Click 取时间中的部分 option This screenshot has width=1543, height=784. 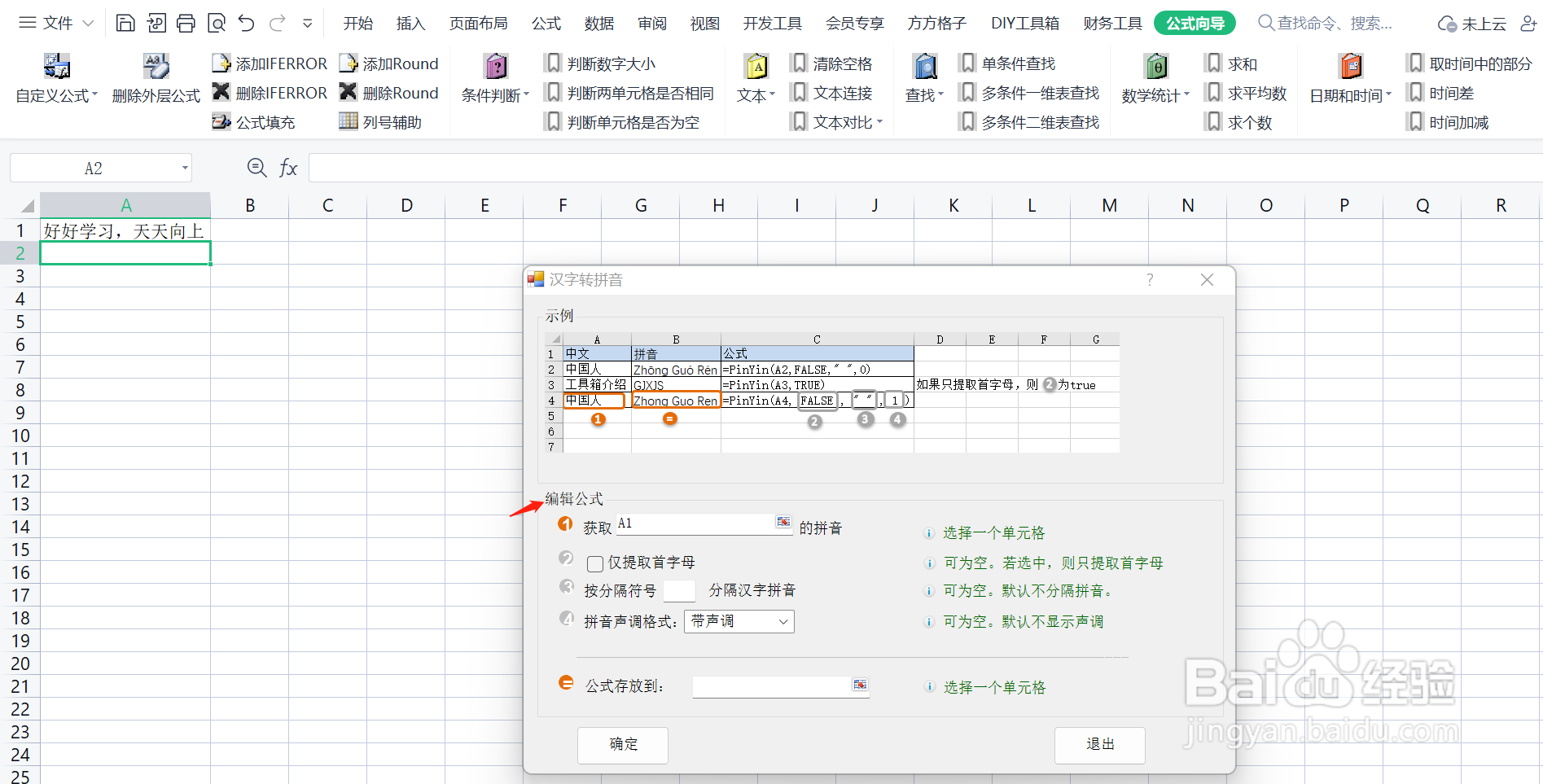(1469, 64)
